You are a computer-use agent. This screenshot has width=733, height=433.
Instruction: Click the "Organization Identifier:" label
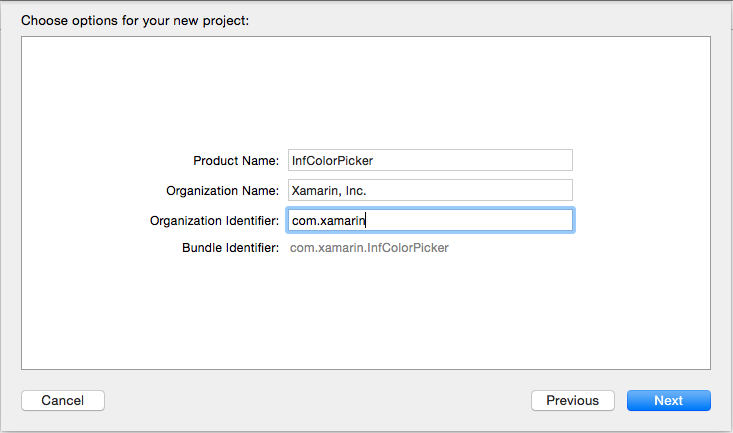214,221
